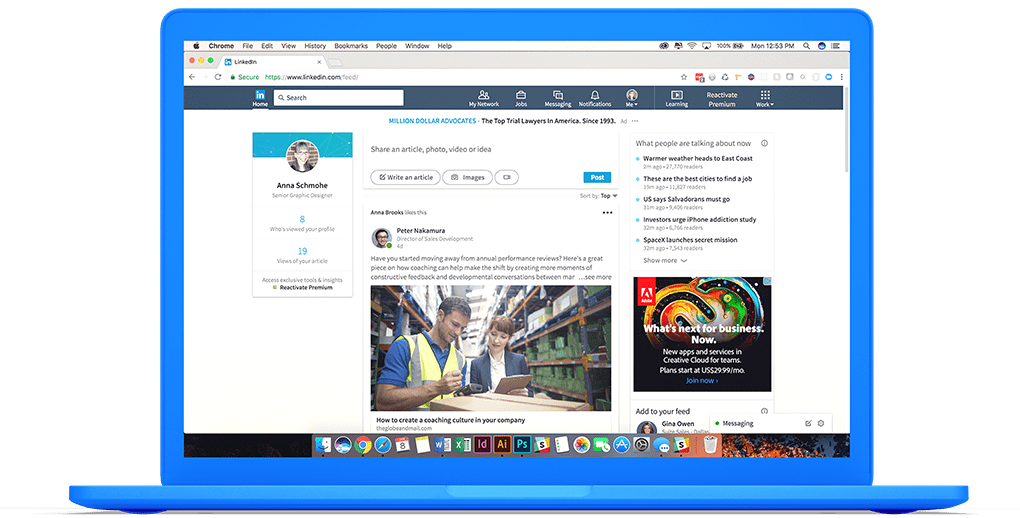The height and width of the screenshot is (518, 1020).
Task: Open the Edit menu
Action: click(x=267, y=46)
